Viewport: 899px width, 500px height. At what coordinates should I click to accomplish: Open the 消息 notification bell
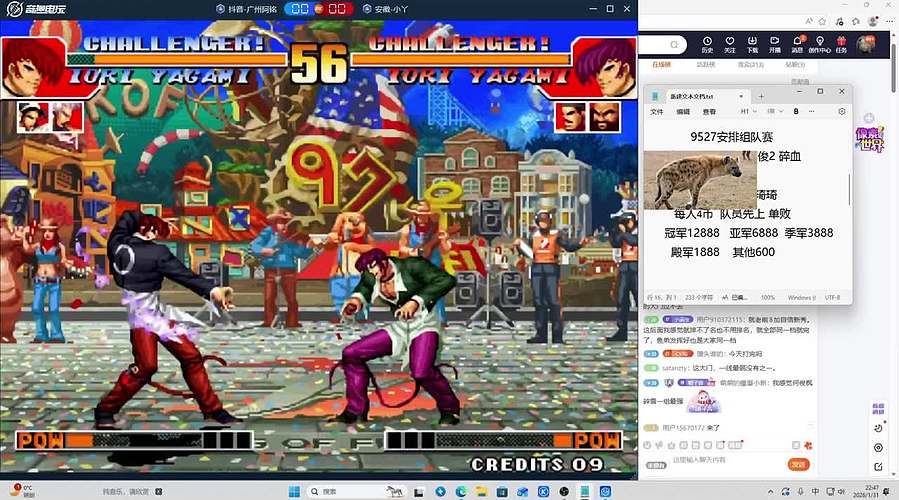coord(797,43)
